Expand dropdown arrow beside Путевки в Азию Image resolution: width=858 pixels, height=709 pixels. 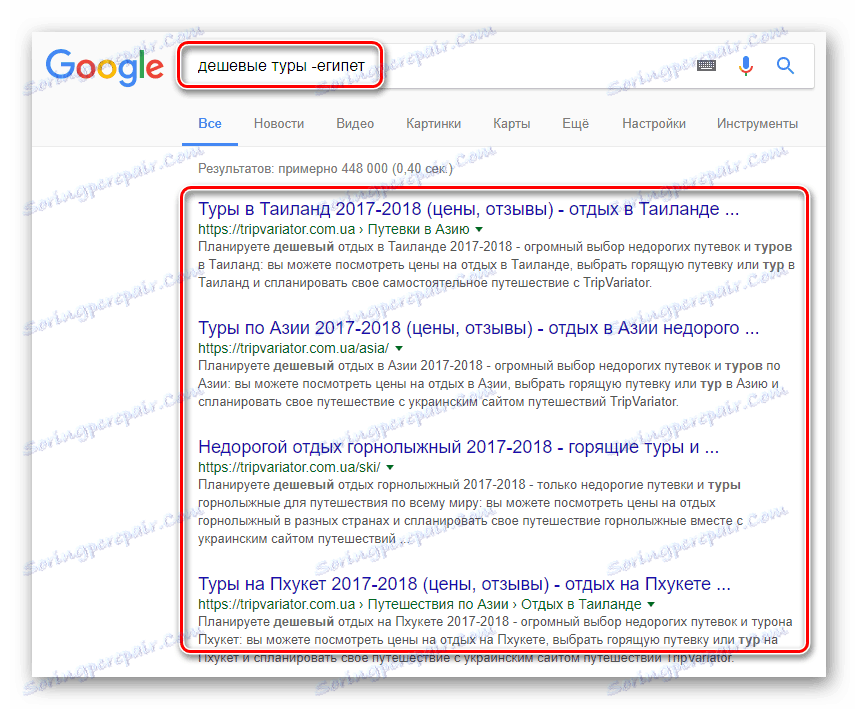481,230
